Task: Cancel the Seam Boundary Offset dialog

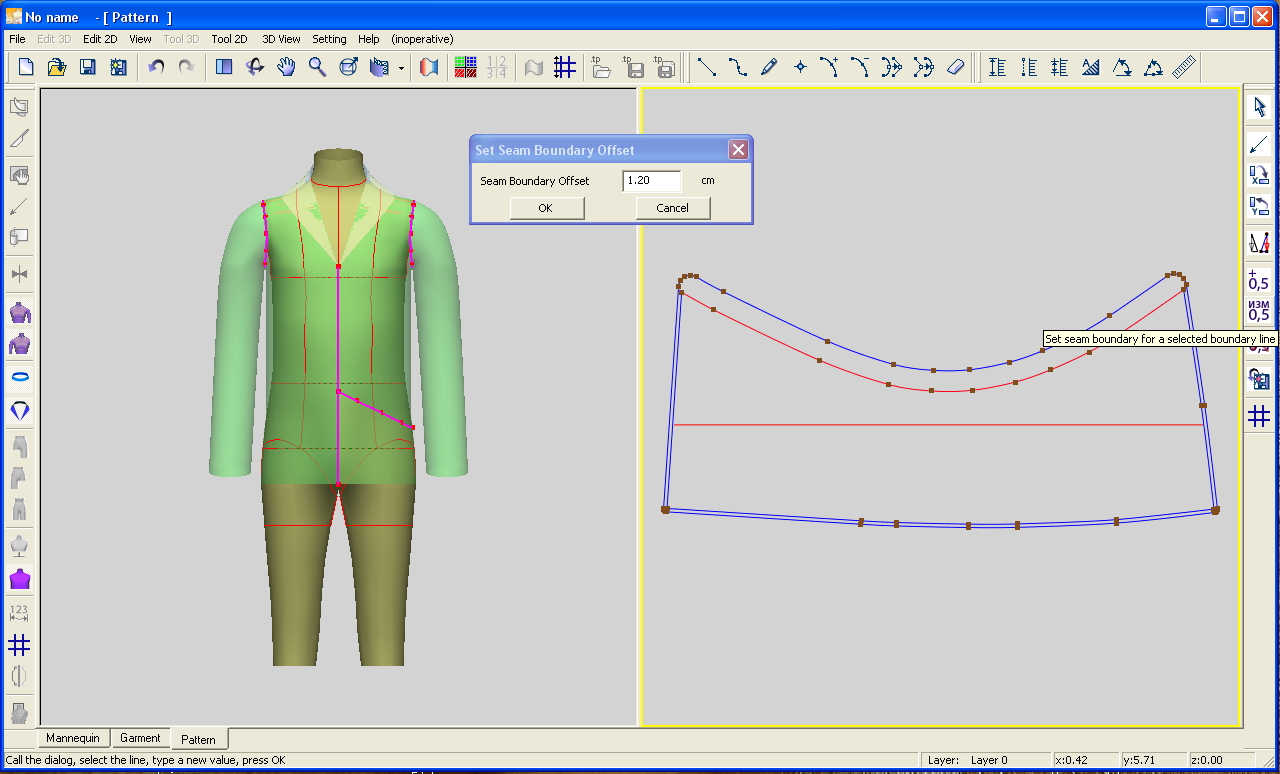Action: [x=673, y=208]
